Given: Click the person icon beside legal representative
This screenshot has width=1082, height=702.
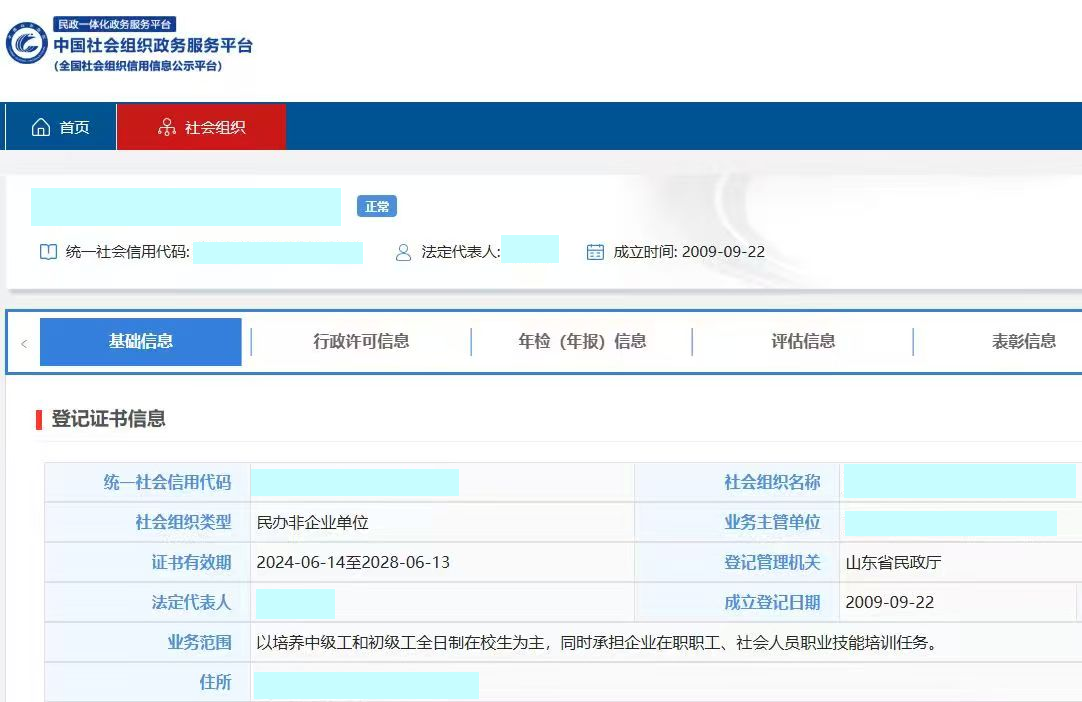Looking at the screenshot, I should (x=403, y=252).
